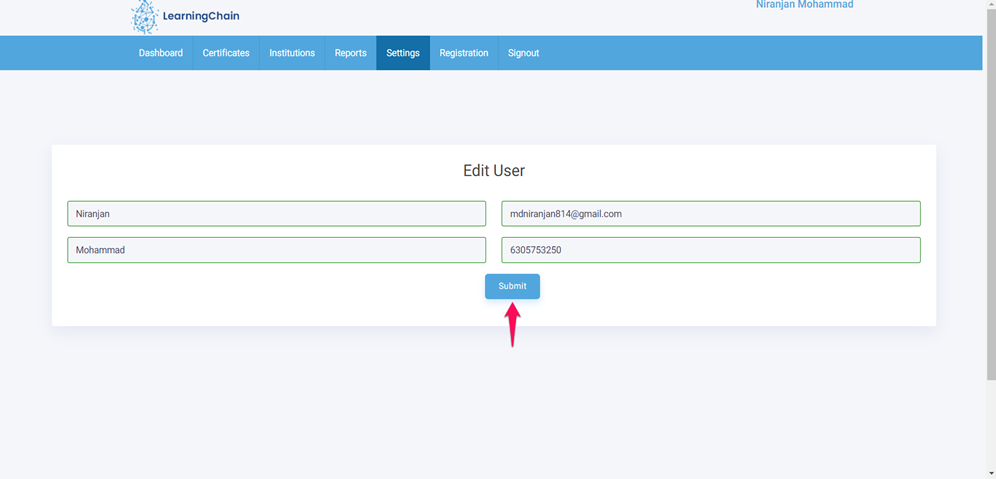
Task: Click the email field with mdniranjan814@gmail.com
Action: [710, 214]
